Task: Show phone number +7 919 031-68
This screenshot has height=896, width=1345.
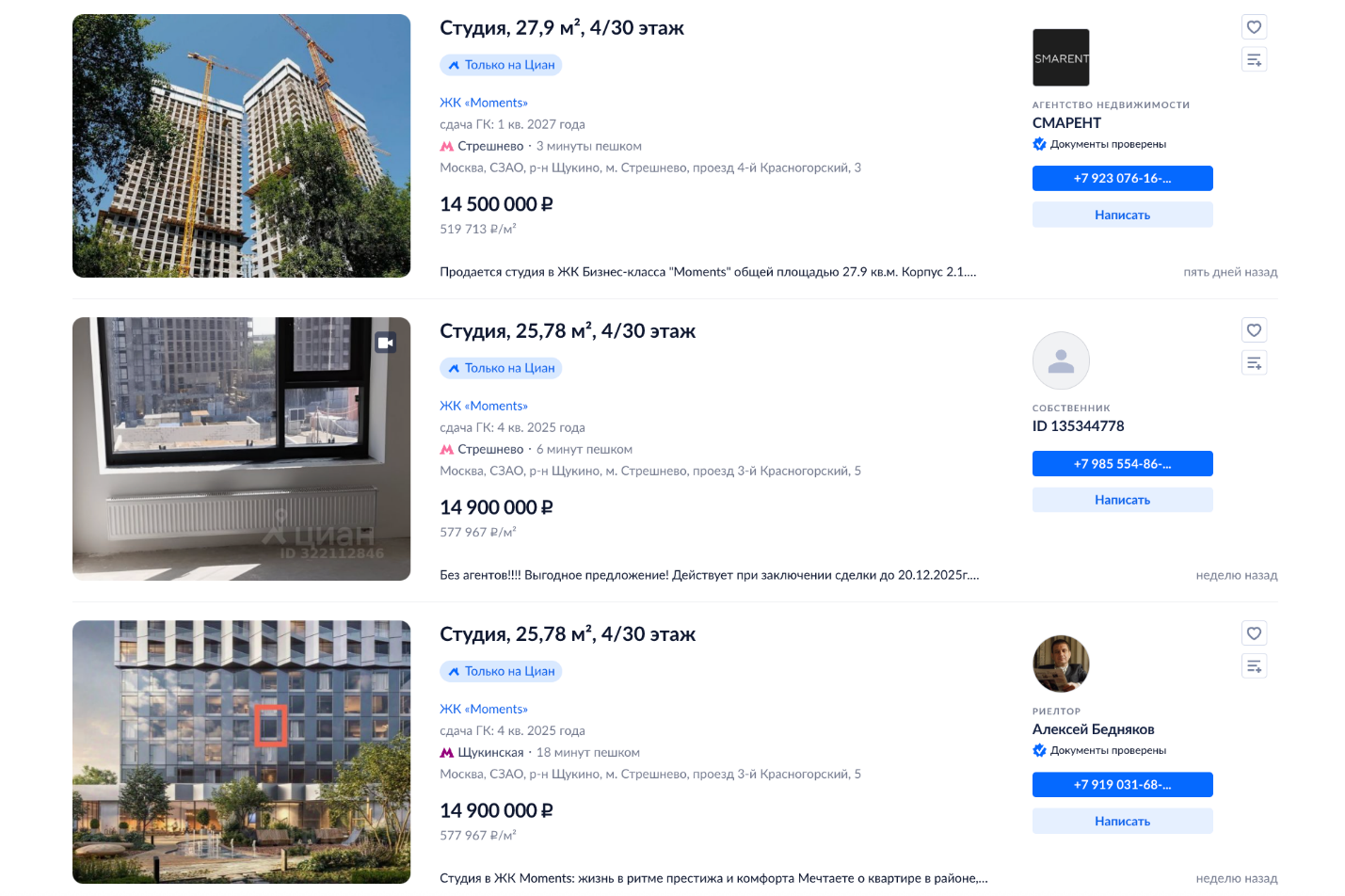Action: pyautogui.click(x=1122, y=785)
